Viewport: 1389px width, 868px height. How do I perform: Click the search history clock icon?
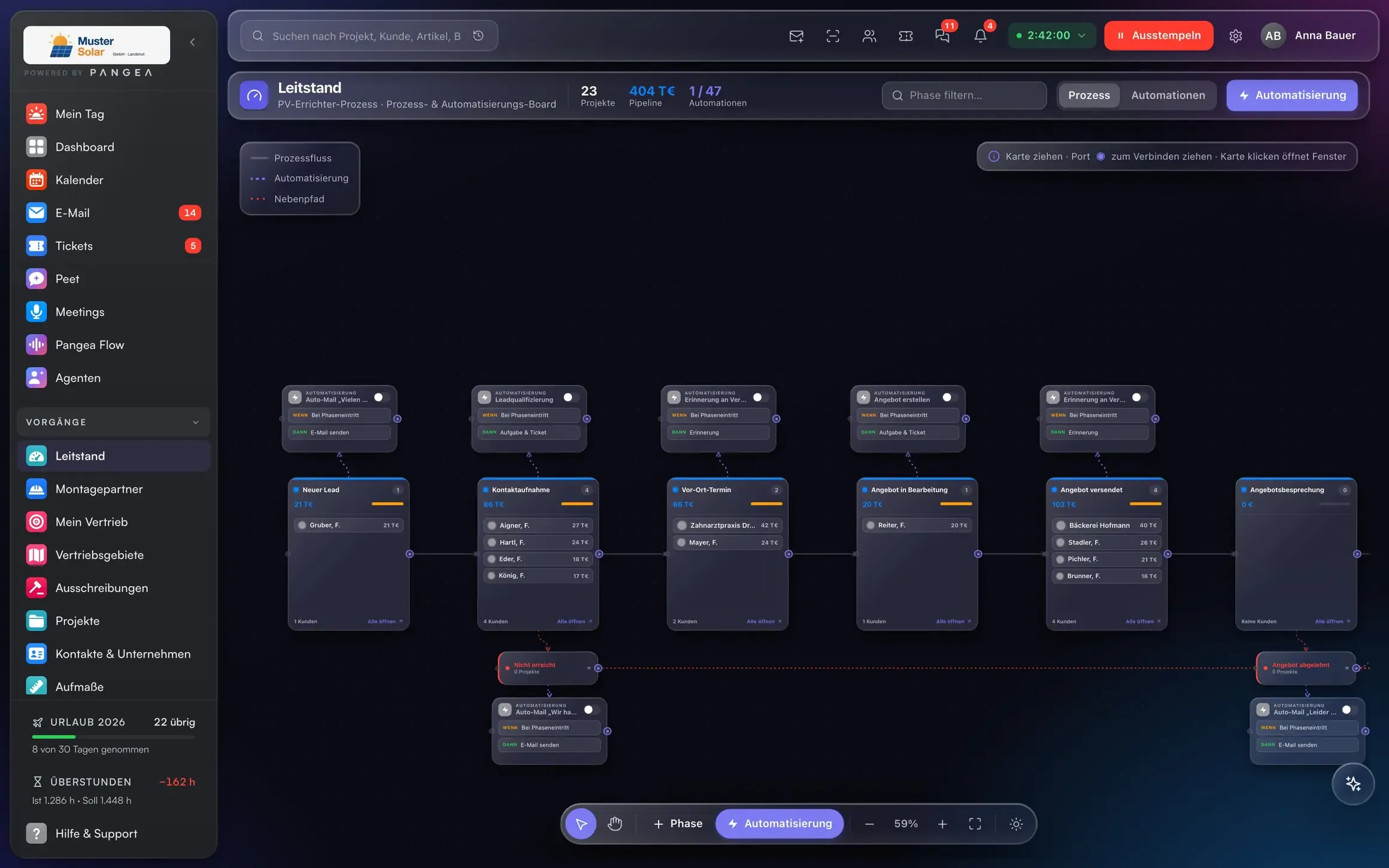click(478, 36)
